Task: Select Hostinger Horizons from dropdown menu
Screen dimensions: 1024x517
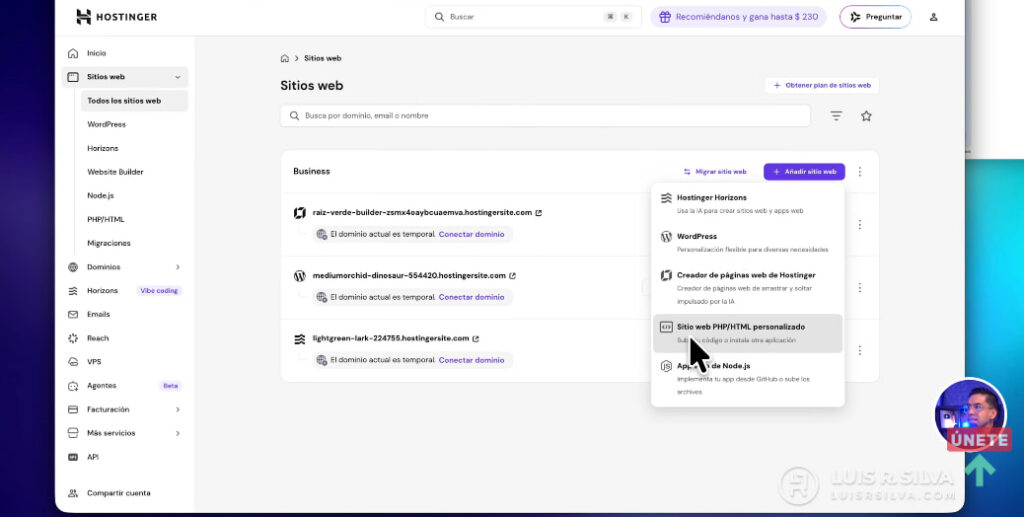Action: point(748,204)
